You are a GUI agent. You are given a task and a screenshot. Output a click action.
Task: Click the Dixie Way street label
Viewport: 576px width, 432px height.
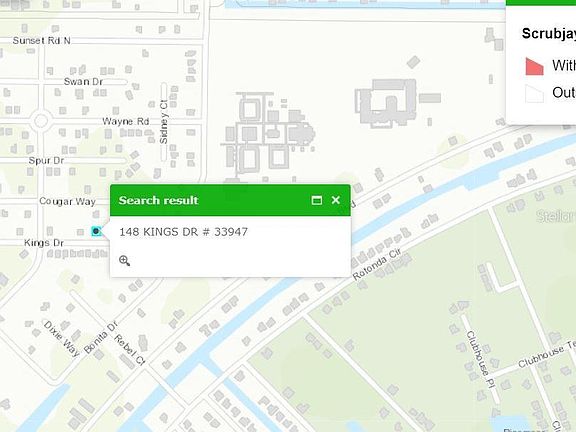click(x=61, y=339)
